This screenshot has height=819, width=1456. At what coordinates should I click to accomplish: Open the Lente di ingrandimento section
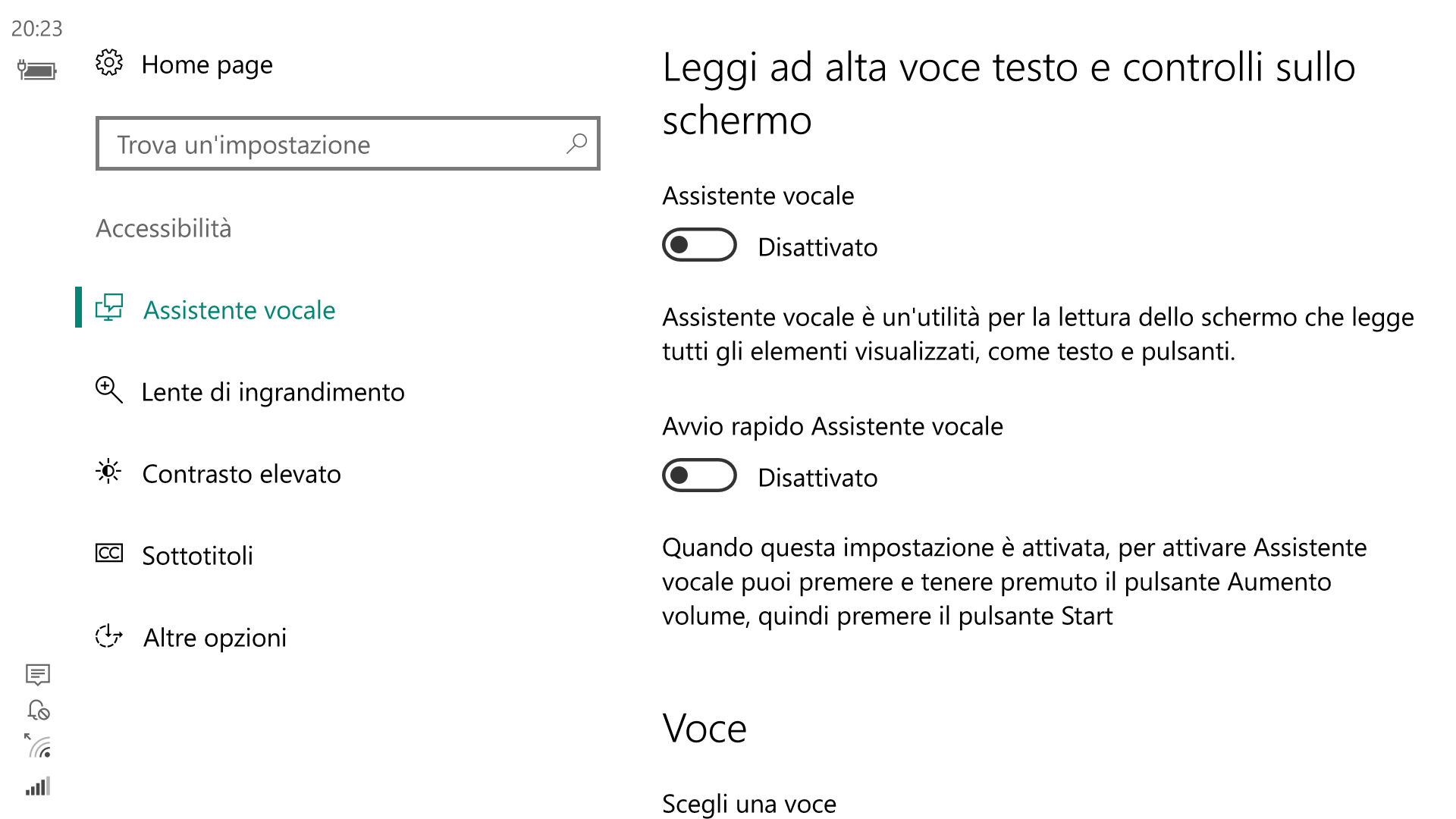click(x=273, y=392)
